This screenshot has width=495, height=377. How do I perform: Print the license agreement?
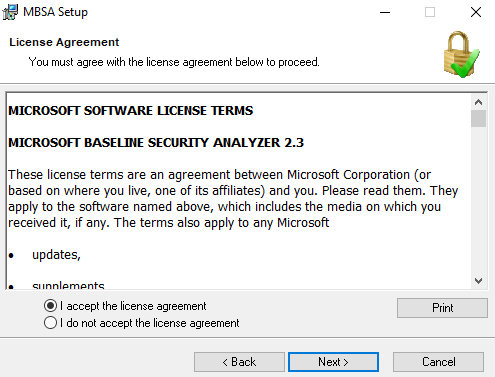(x=442, y=308)
